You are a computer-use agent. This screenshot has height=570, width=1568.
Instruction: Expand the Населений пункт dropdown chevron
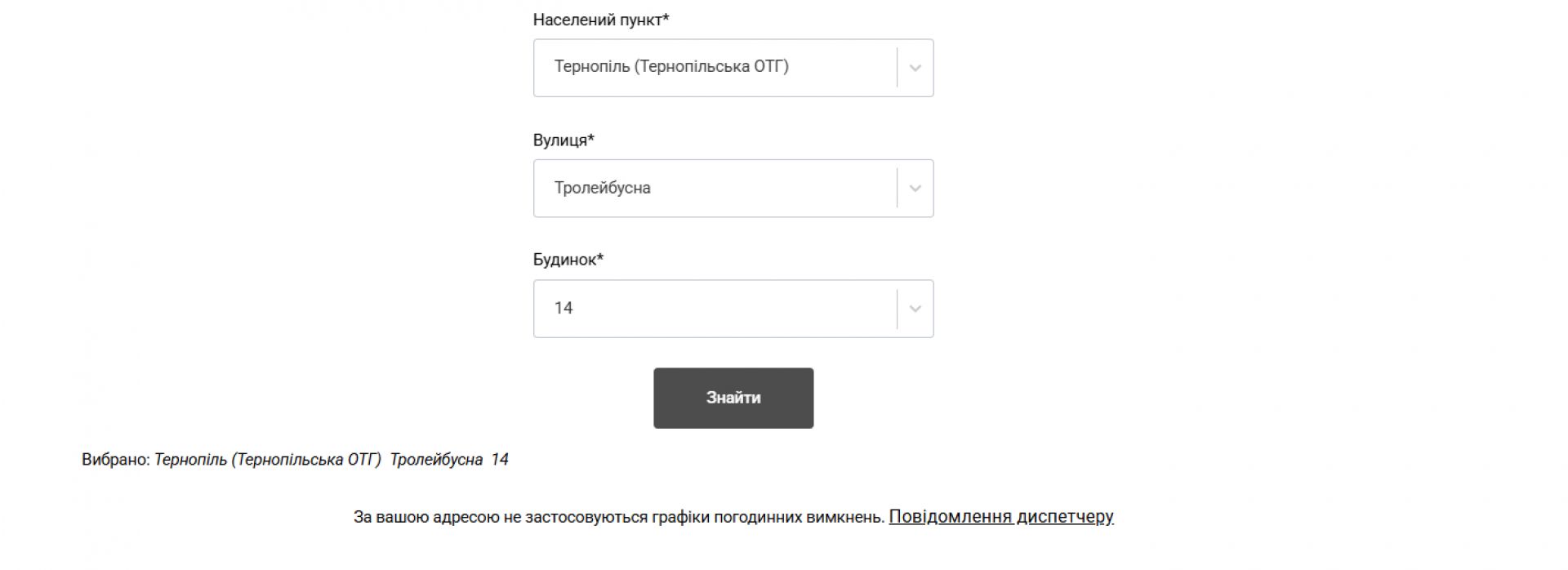pyautogui.click(x=915, y=68)
